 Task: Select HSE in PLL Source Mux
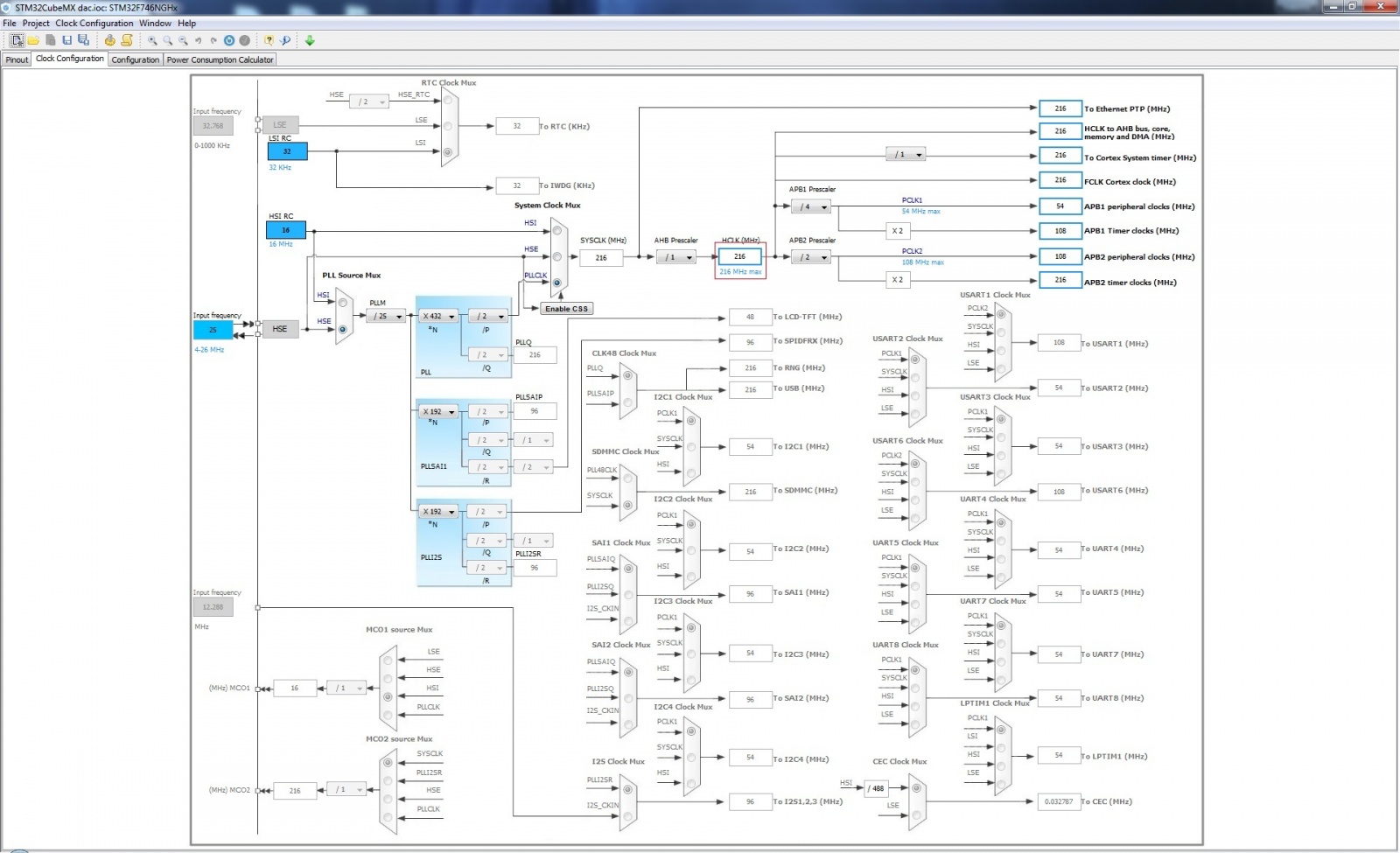[x=343, y=329]
